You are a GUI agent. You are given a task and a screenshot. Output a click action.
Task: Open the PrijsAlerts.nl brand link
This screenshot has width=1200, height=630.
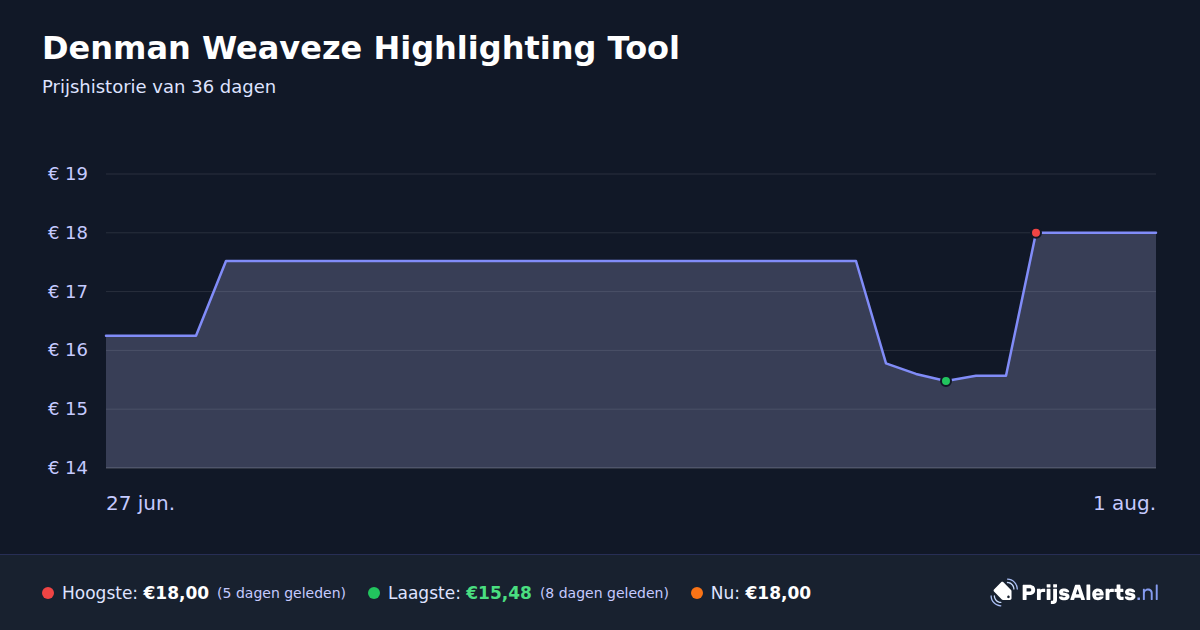click(1075, 593)
